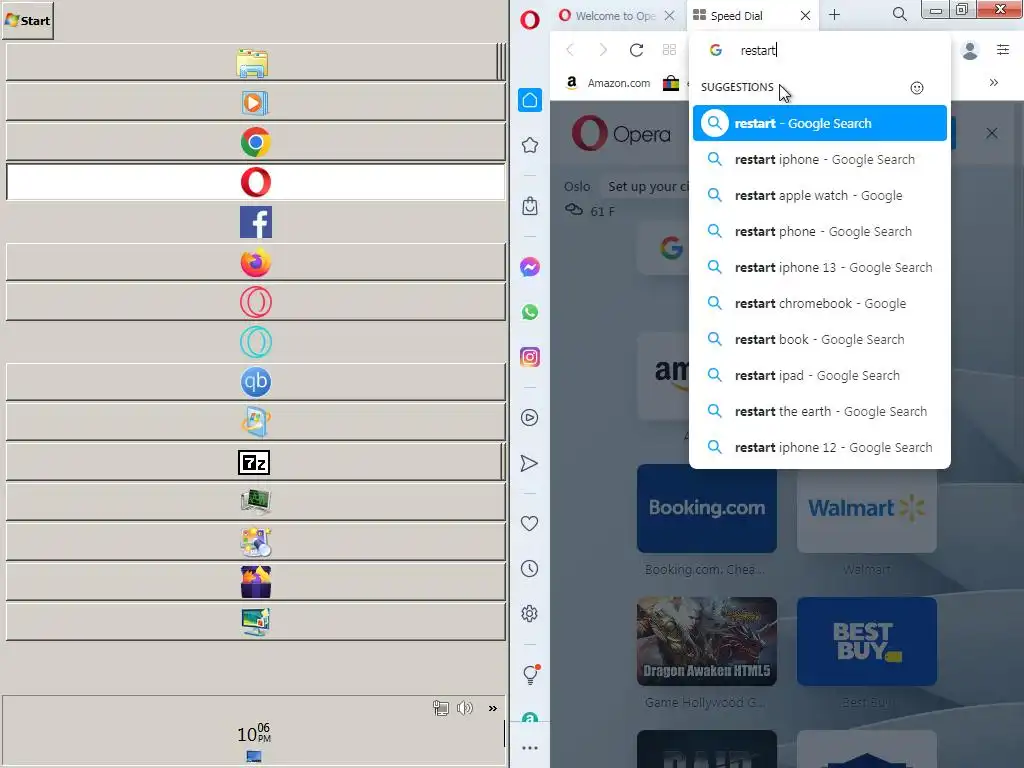Open Instagram in the sidebar
This screenshot has width=1024, height=768.
coord(530,357)
